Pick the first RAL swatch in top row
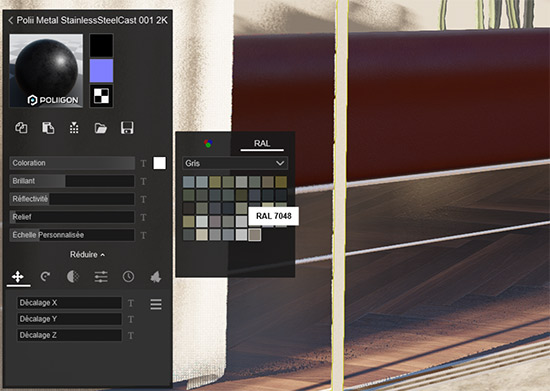550x391 pixels. point(189,182)
